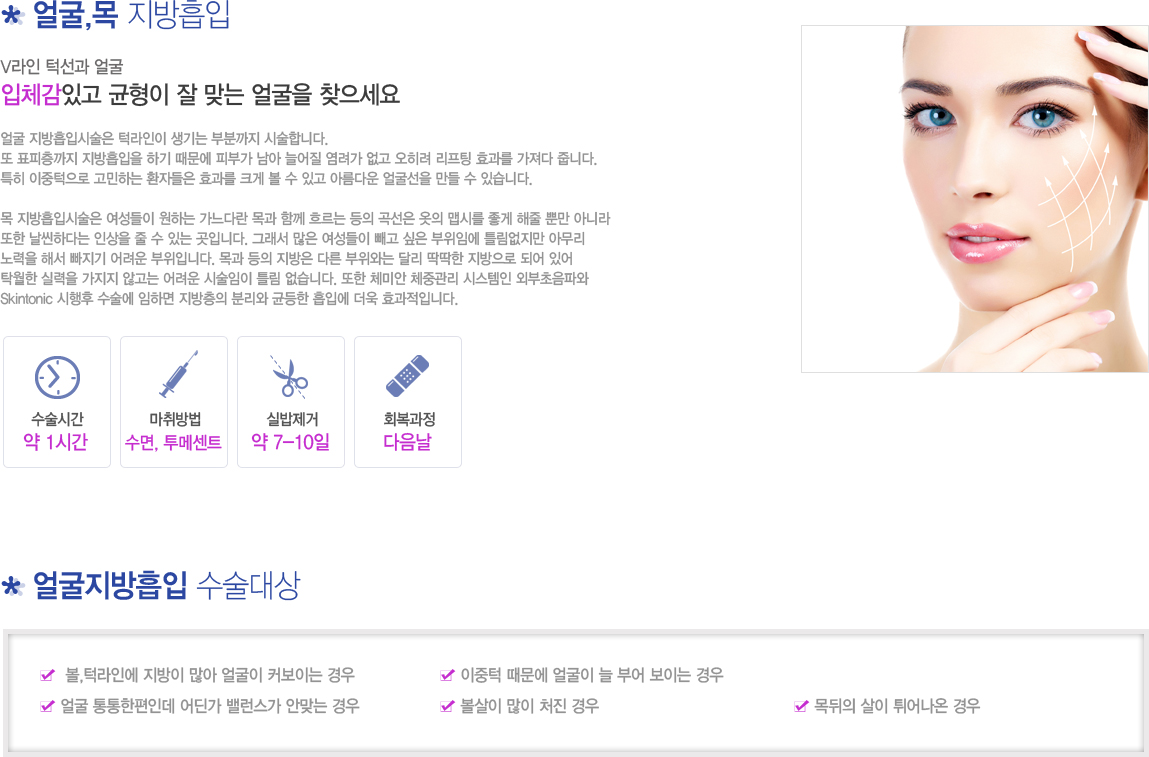Click the checkmark next to 볼살이 많이 처진 경우
The width and height of the screenshot is (1149, 757).
click(x=447, y=706)
